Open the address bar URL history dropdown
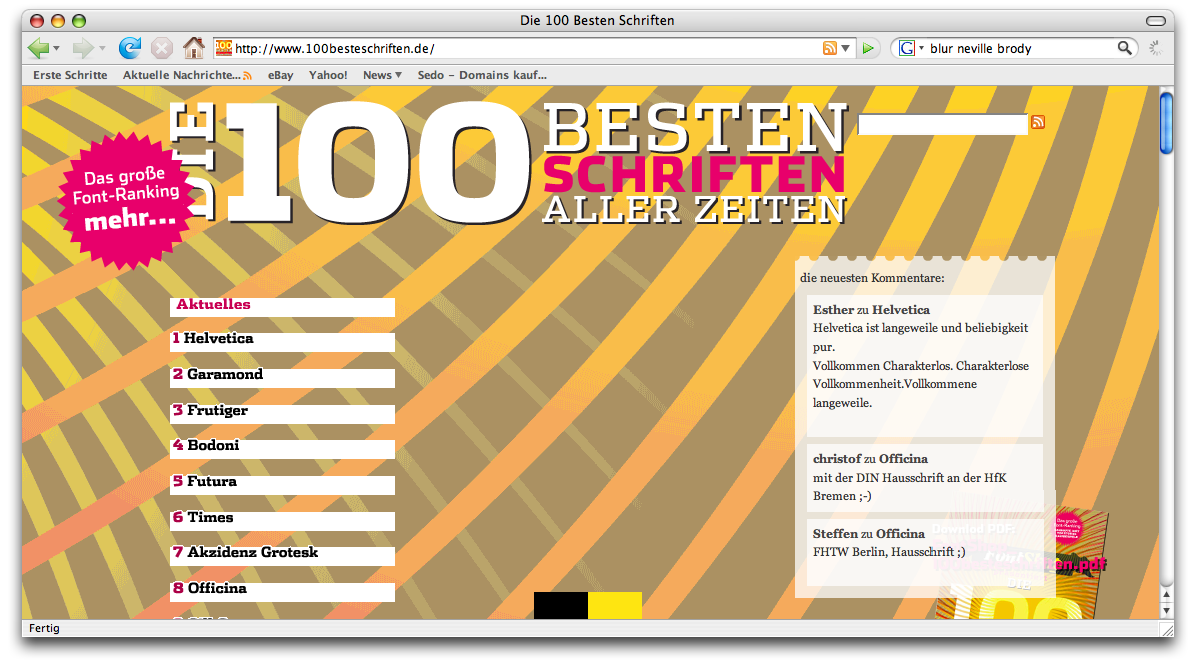The height and width of the screenshot is (666, 1193). click(845, 49)
